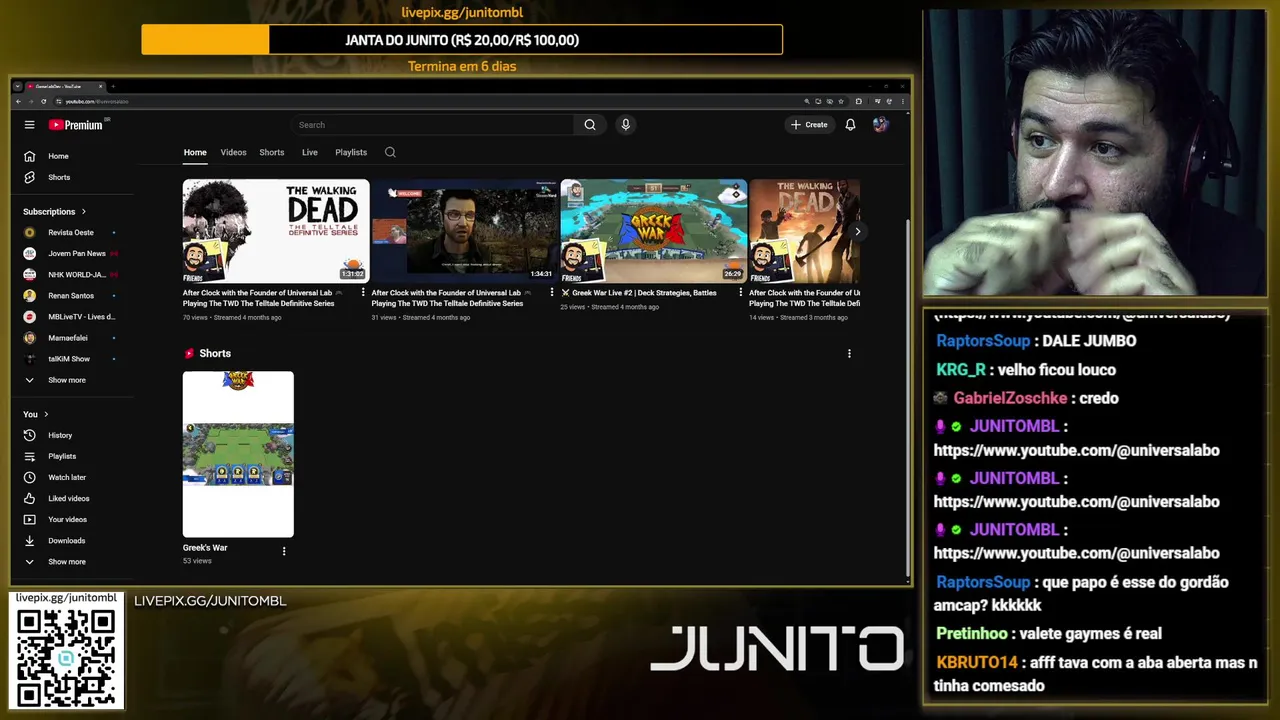The height and width of the screenshot is (720, 1280).
Task: Select the channel Home tab
Action: point(195,152)
